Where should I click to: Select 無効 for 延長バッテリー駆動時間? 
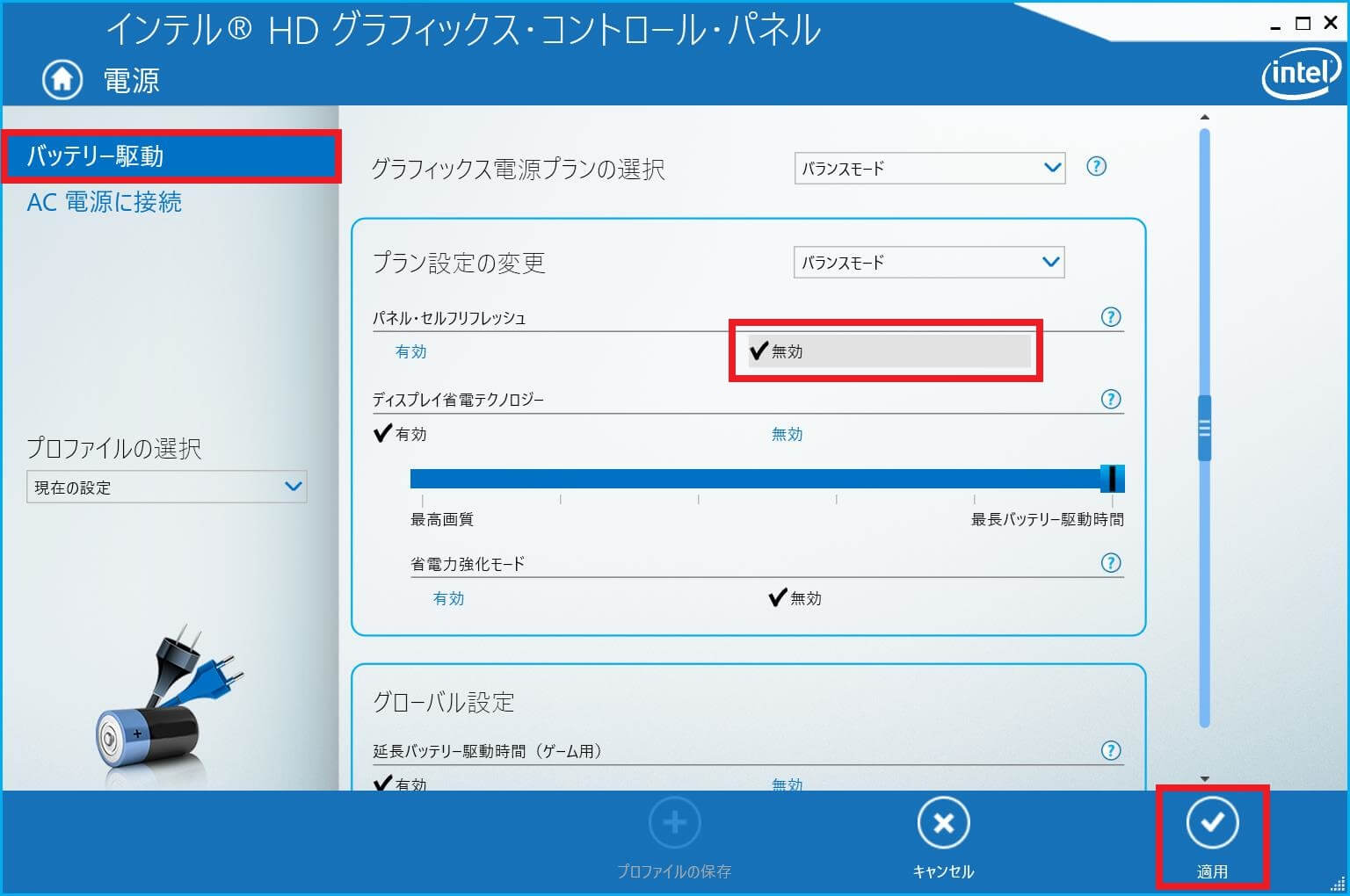point(787,784)
